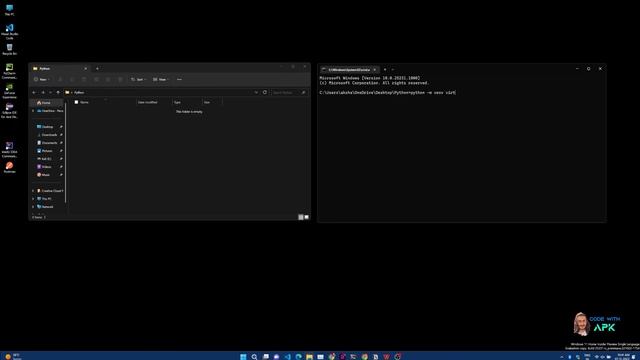Open recent locations chevron beside Forward arrow
Viewport: 640px width, 360px height.
50,93
